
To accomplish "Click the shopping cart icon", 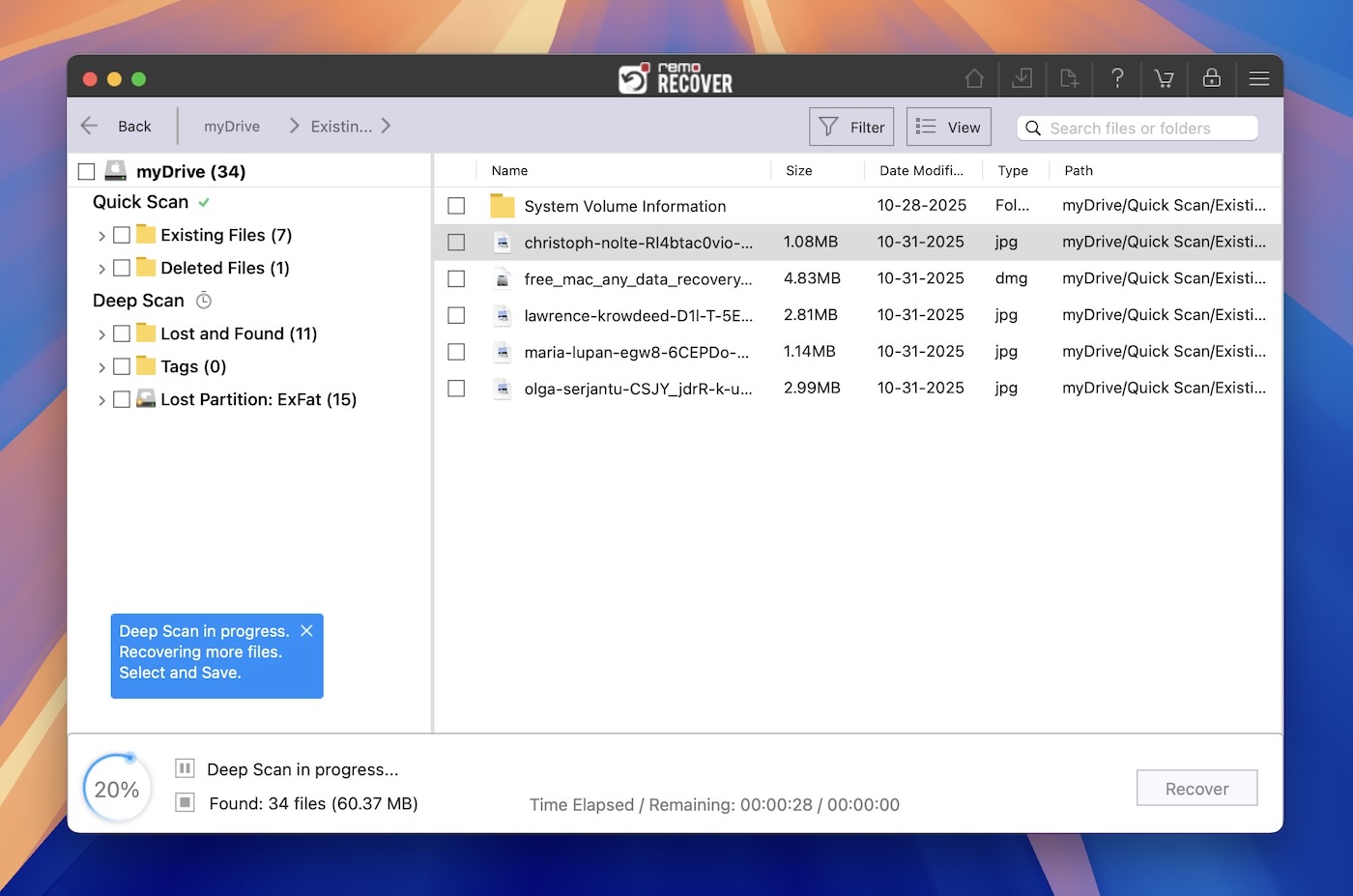I will [x=1164, y=78].
